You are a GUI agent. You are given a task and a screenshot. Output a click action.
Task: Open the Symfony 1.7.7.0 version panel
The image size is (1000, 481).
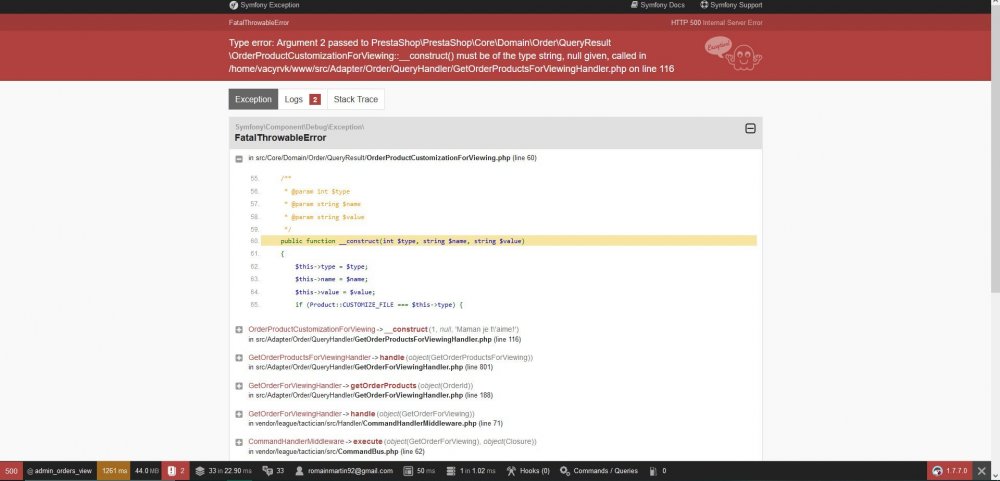[950, 471]
